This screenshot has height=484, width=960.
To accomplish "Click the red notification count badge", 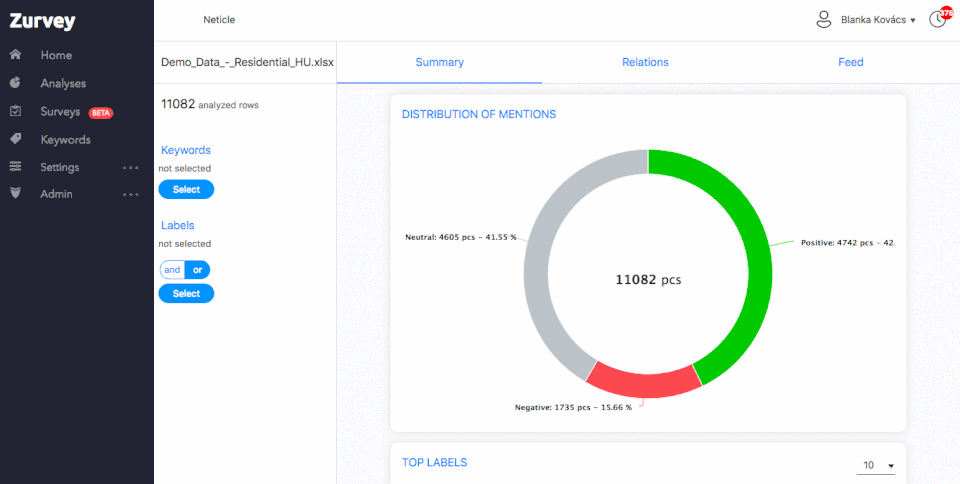I will click(947, 13).
